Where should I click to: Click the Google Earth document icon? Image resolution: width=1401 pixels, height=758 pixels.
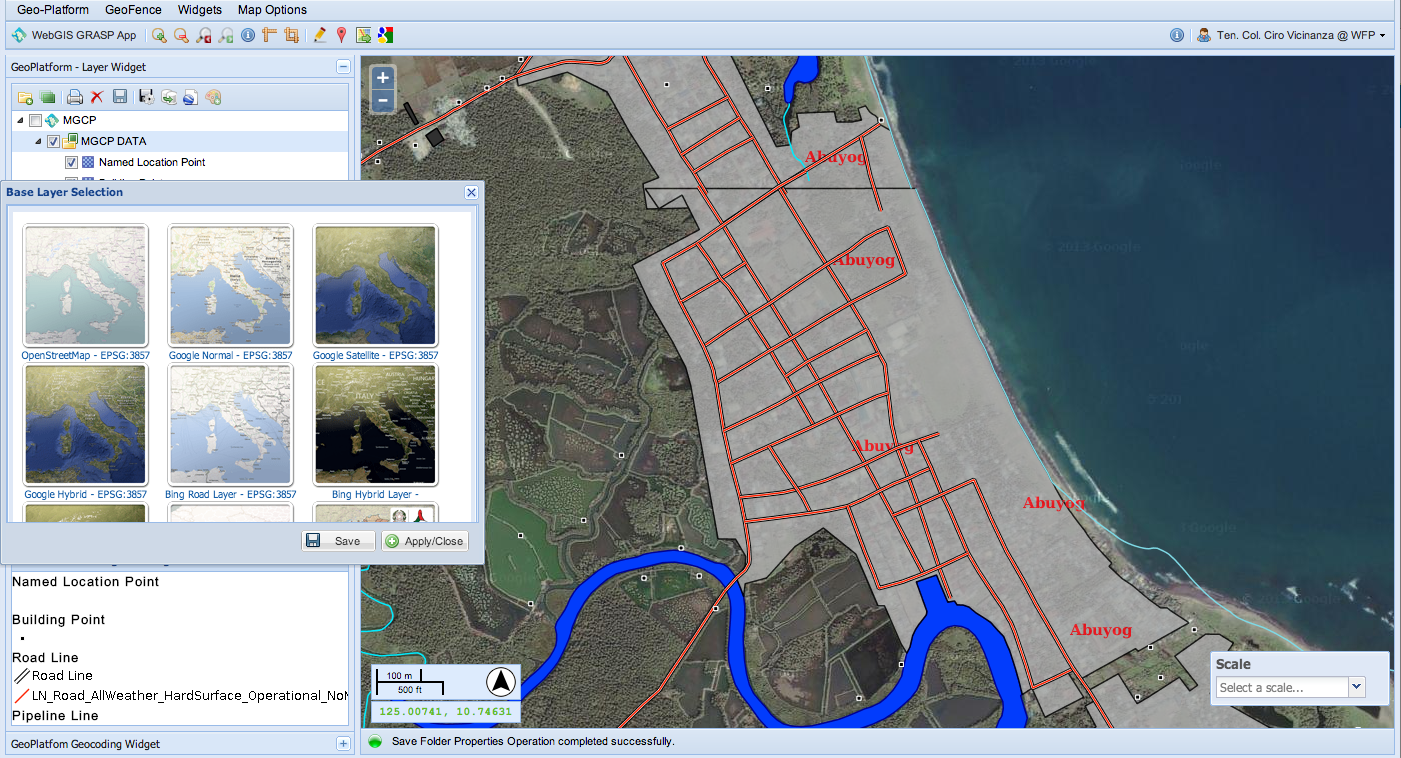click(x=190, y=97)
